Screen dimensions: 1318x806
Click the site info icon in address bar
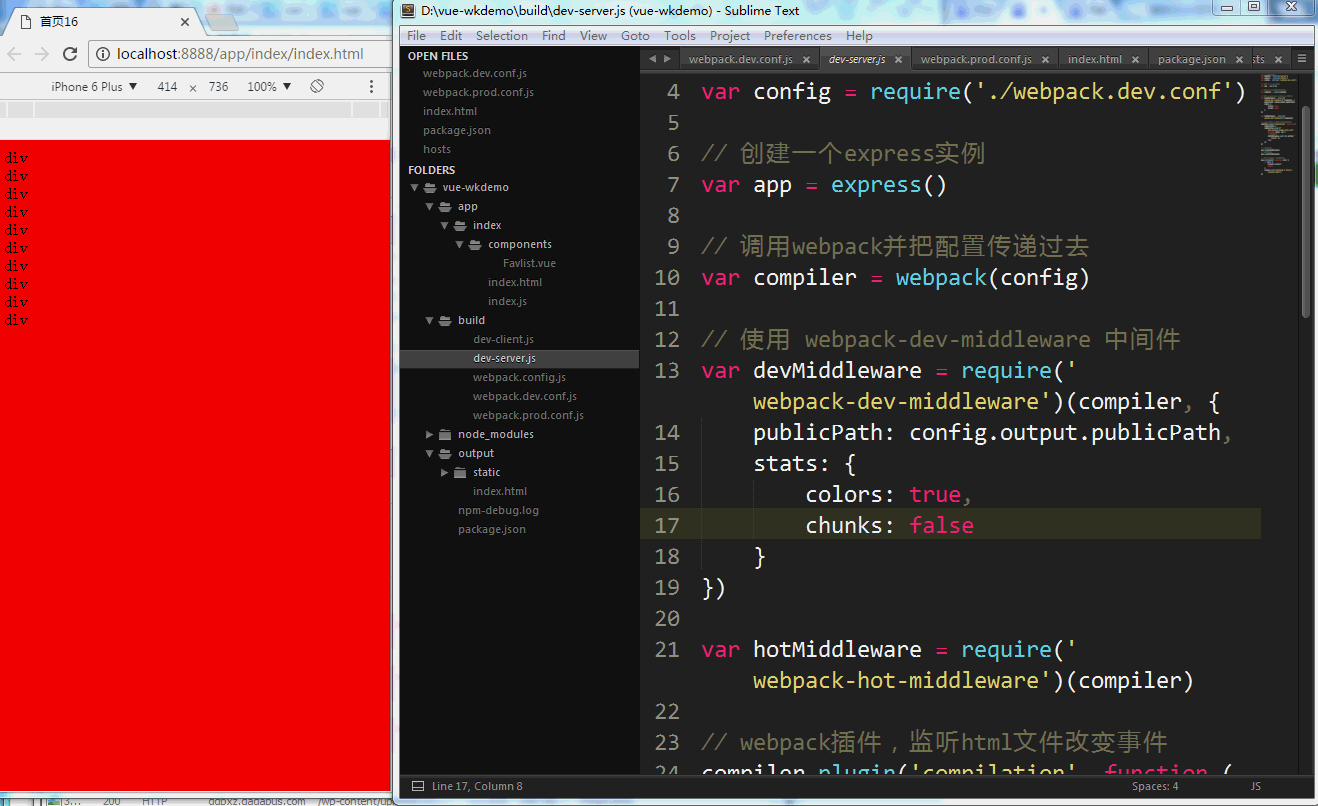click(x=102, y=54)
